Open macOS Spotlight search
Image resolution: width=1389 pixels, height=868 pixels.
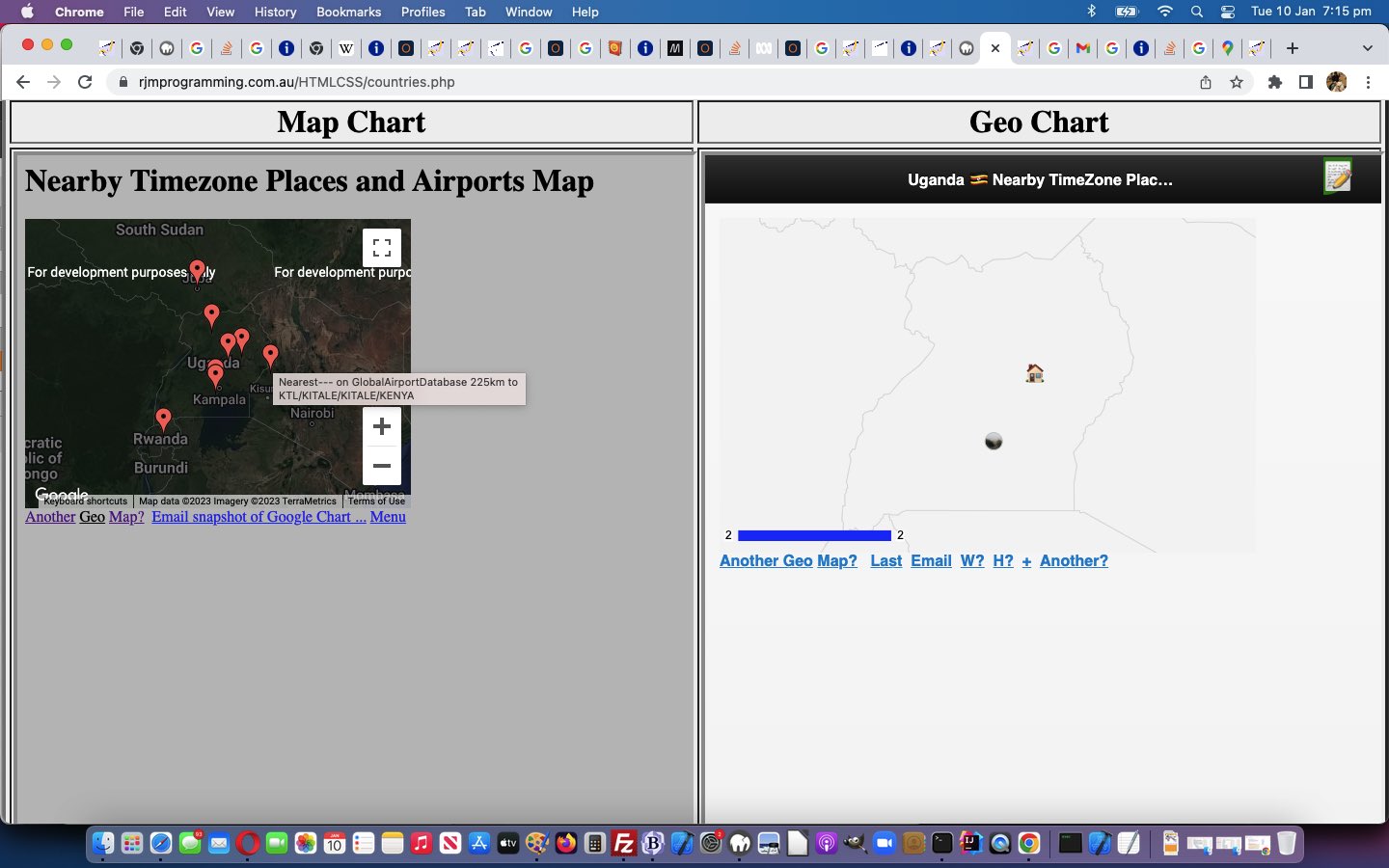[1196, 12]
